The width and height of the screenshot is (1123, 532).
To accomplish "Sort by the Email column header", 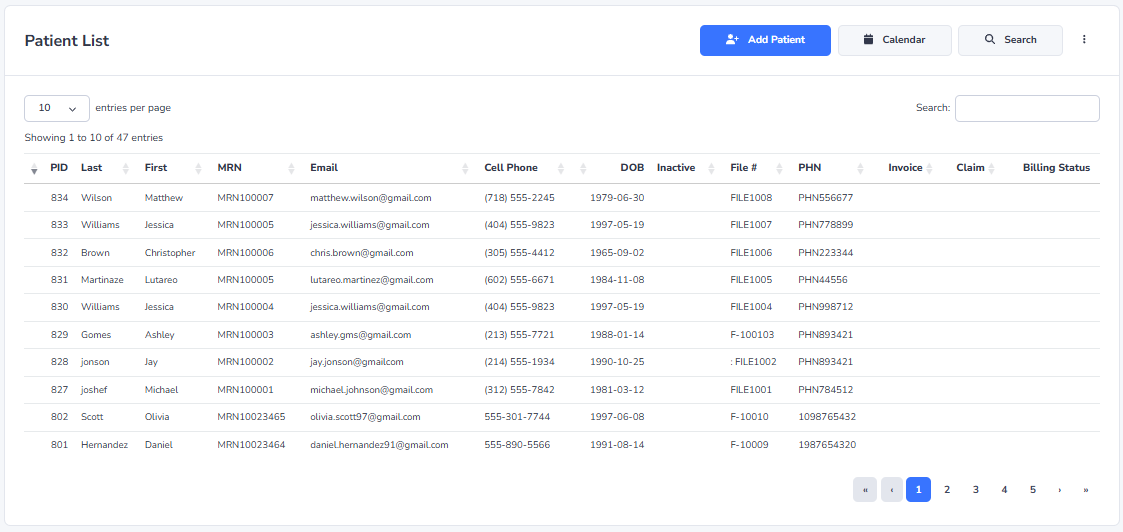I will coord(324,168).
